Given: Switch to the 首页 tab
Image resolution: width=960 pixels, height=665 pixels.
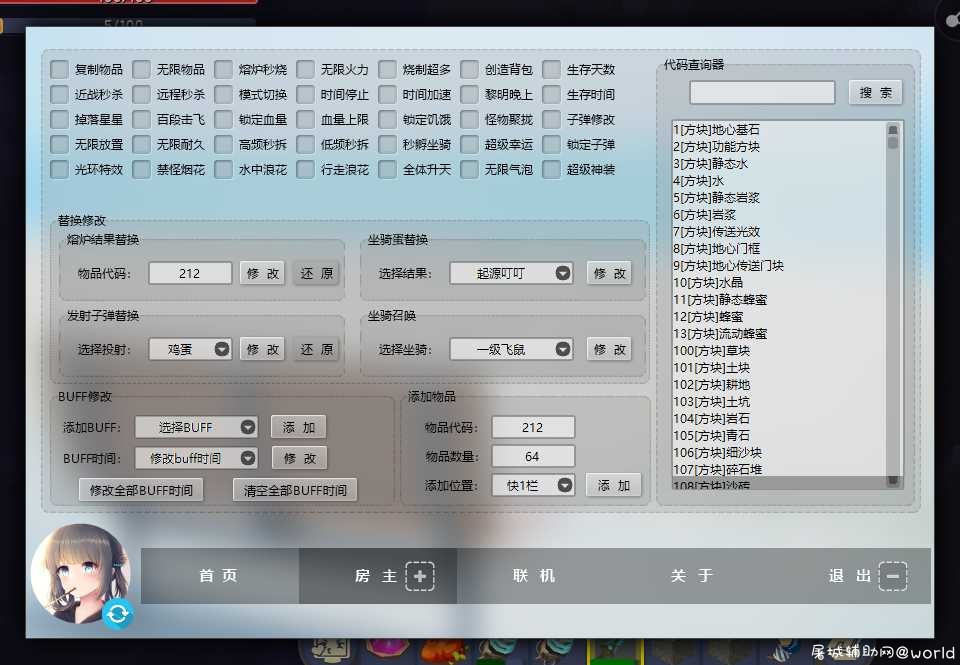Looking at the screenshot, I should click(x=220, y=576).
